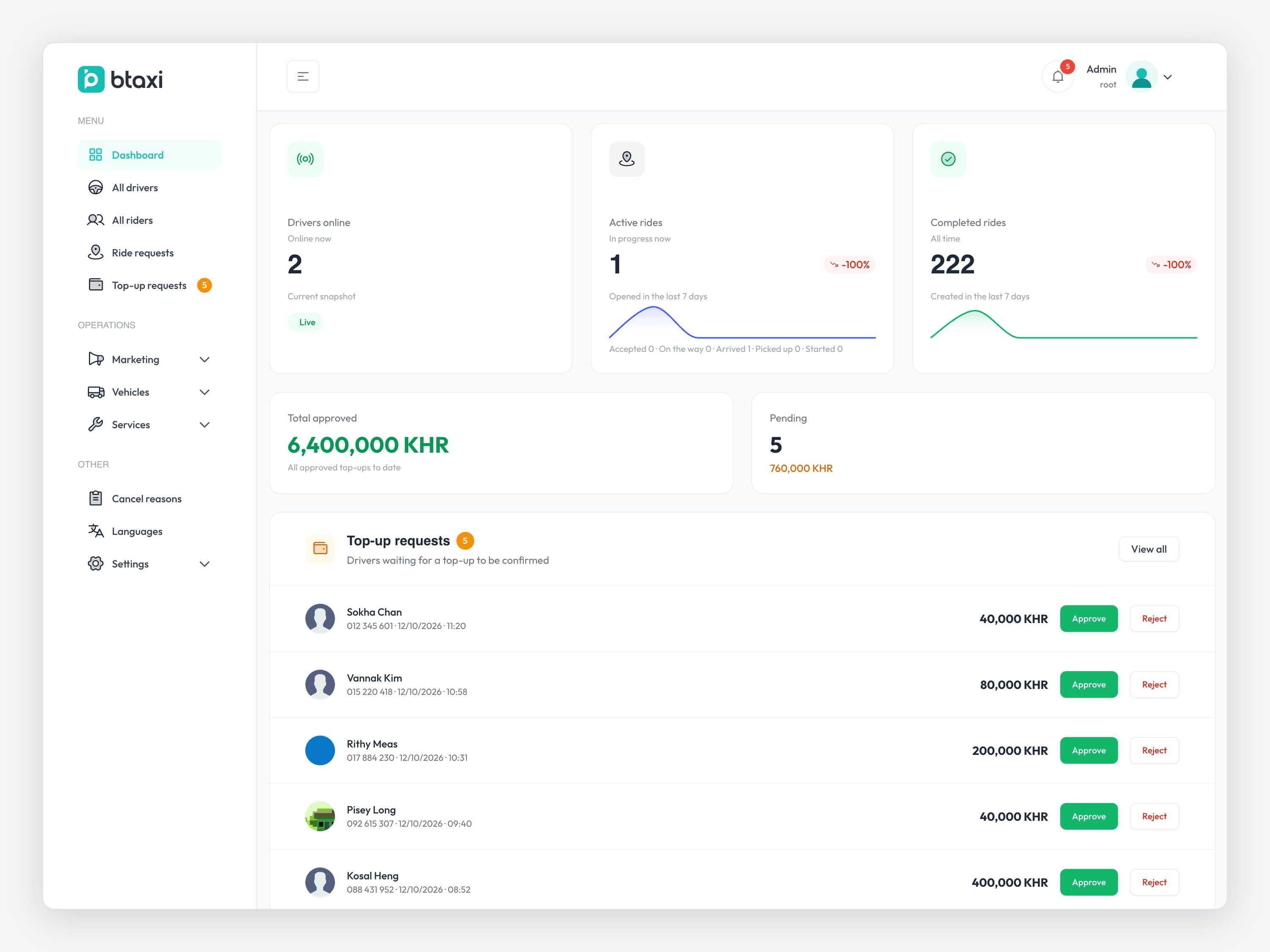Image resolution: width=1270 pixels, height=952 pixels.
Task: Open the Admin account dropdown arrow
Action: coord(1167,77)
